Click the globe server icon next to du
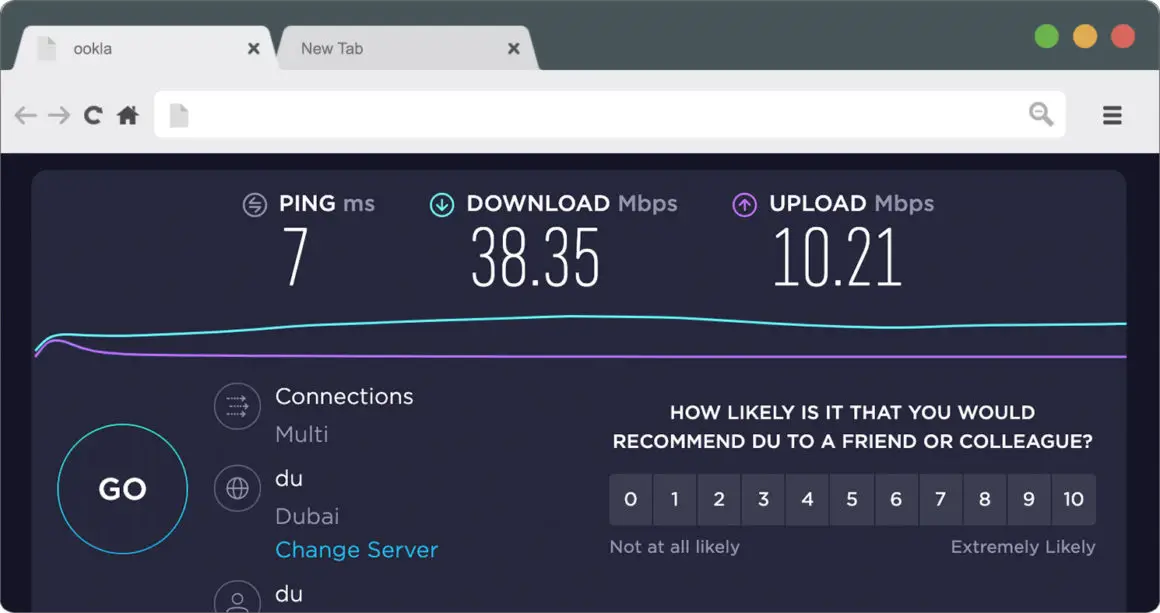This screenshot has height=613, width=1160. 237,488
